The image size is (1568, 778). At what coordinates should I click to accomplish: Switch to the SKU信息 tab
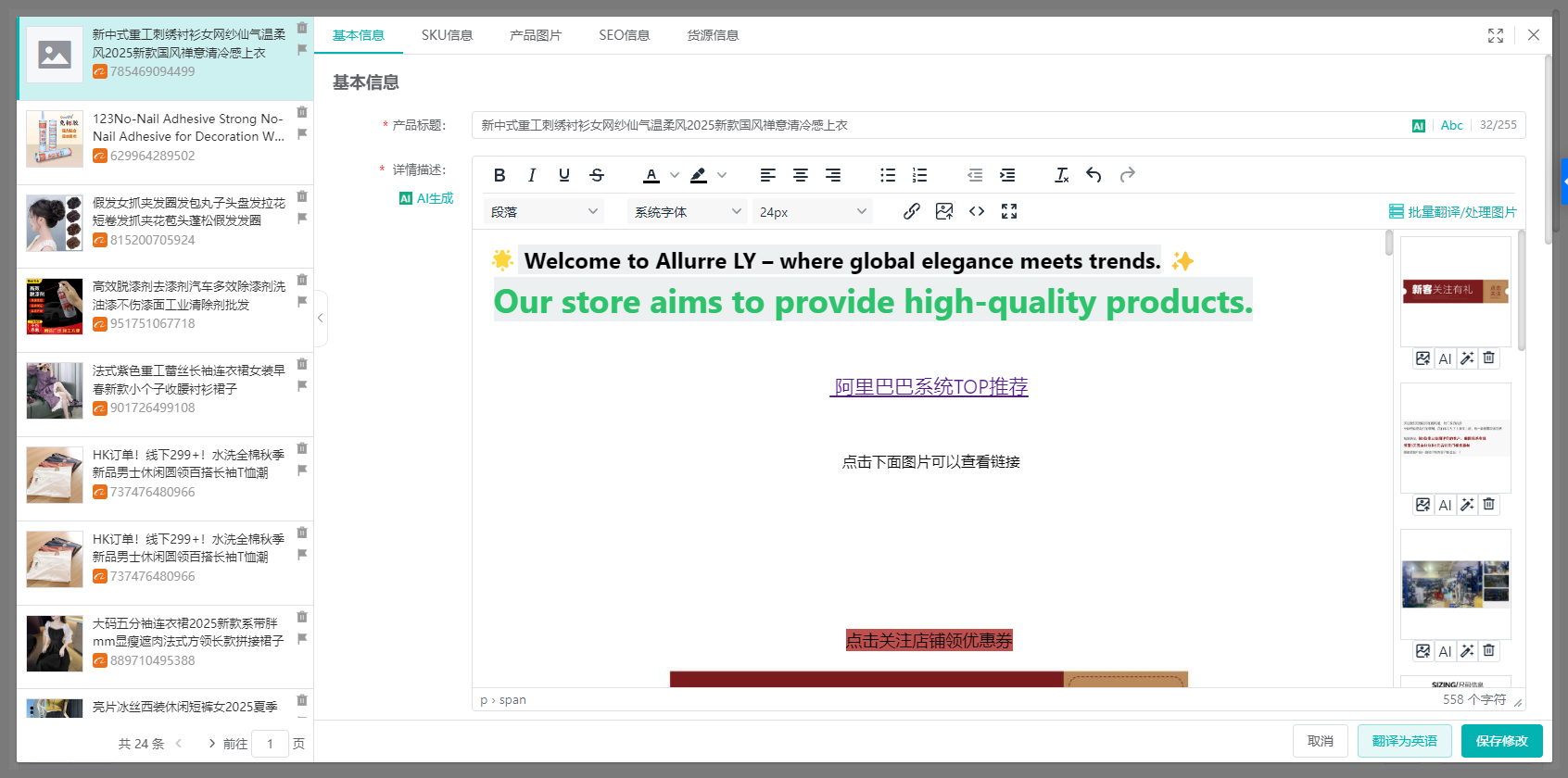click(447, 35)
